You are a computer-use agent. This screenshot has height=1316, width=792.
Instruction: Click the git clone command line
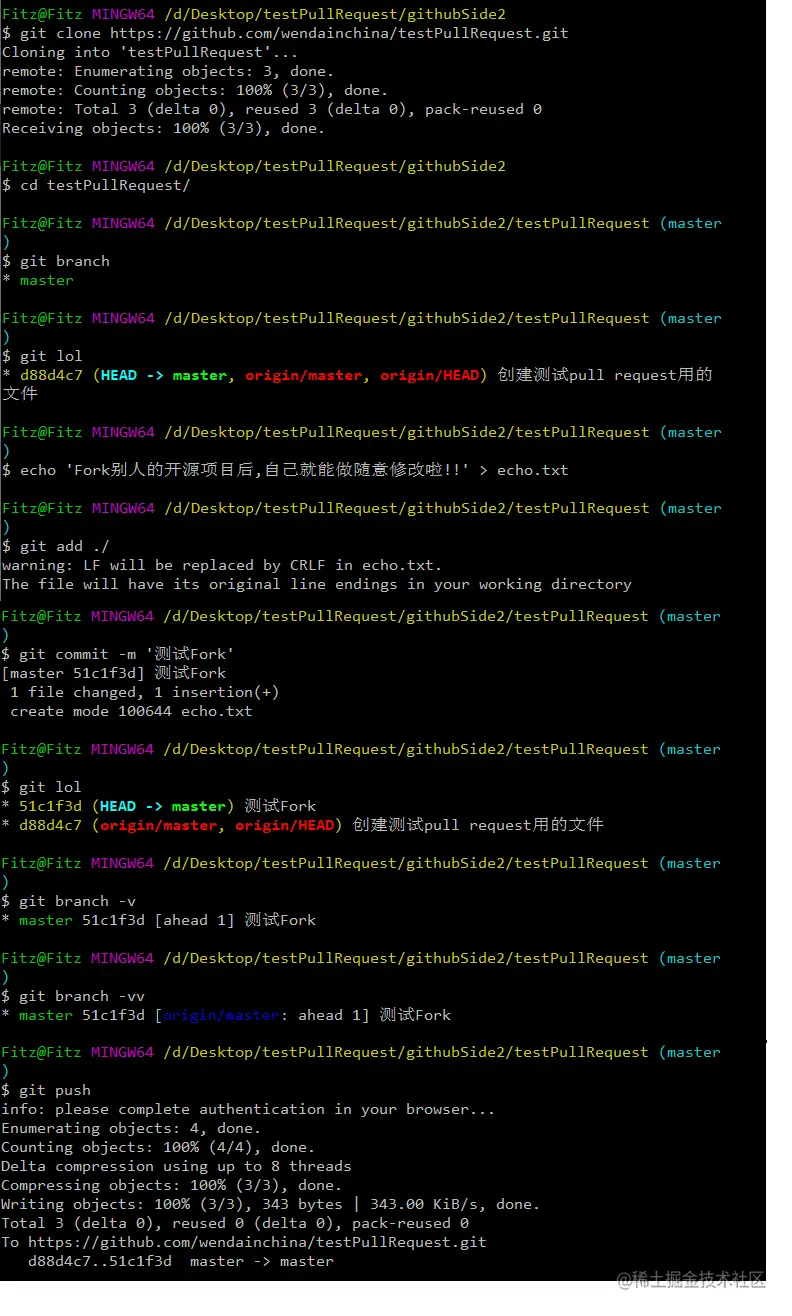tap(285, 33)
